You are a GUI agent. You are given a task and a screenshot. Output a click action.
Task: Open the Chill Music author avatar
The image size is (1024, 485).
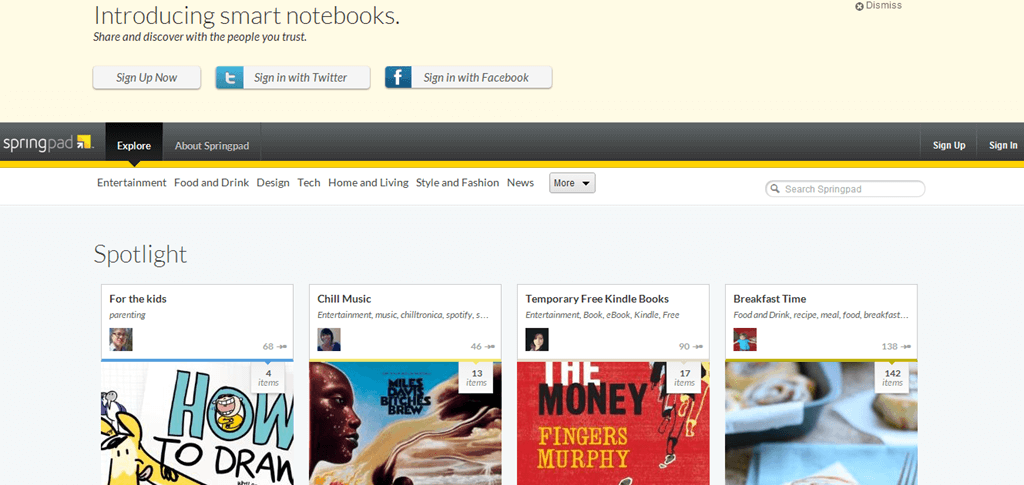click(x=329, y=339)
